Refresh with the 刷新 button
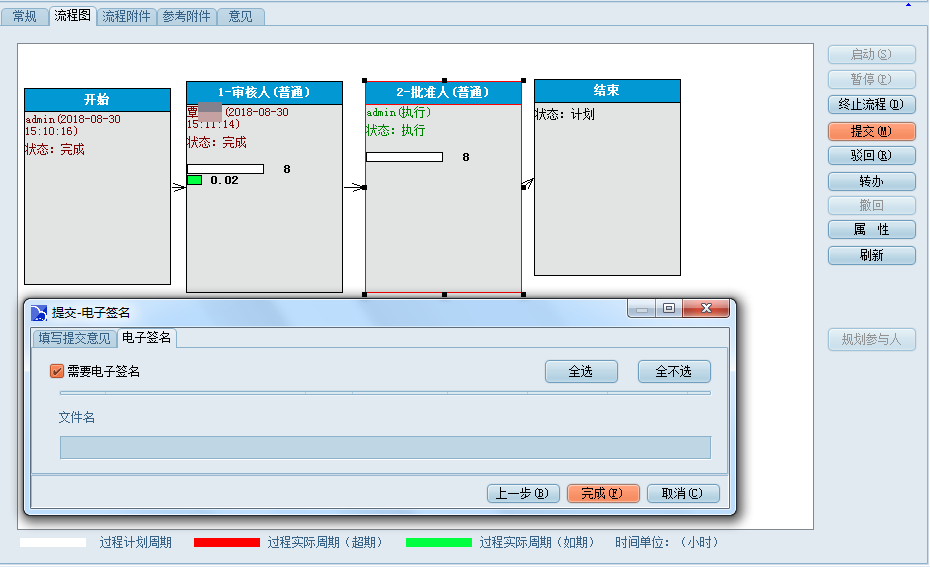Image resolution: width=930 pixels, height=567 pixels. click(x=871, y=255)
